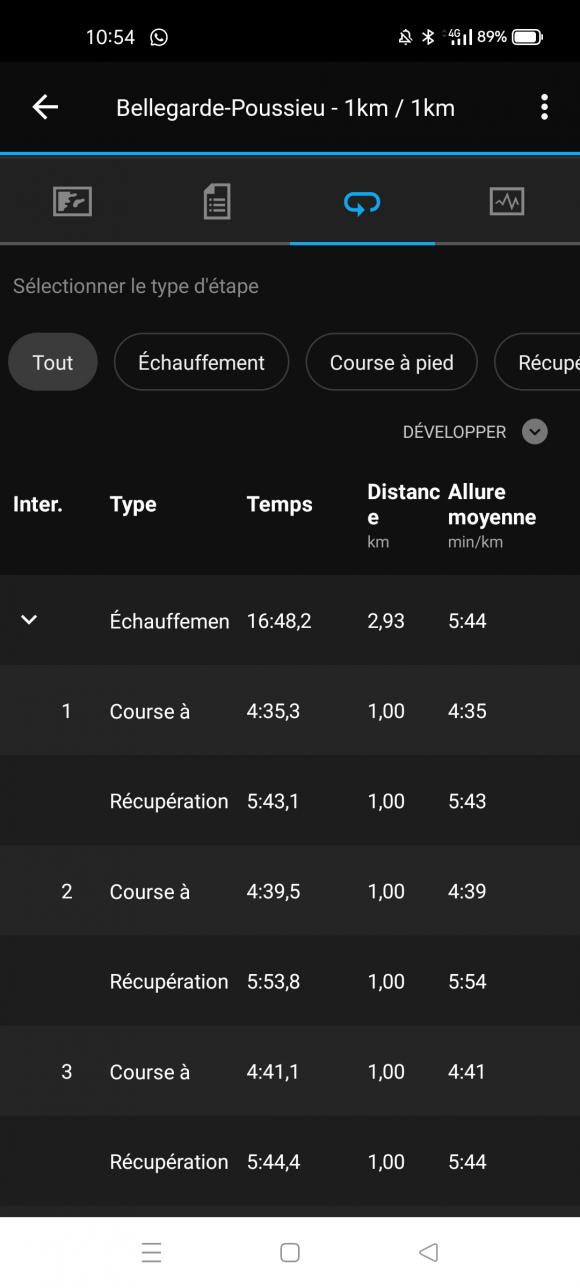Open the charts graph tab icon
The width and height of the screenshot is (580, 1288).
(507, 202)
